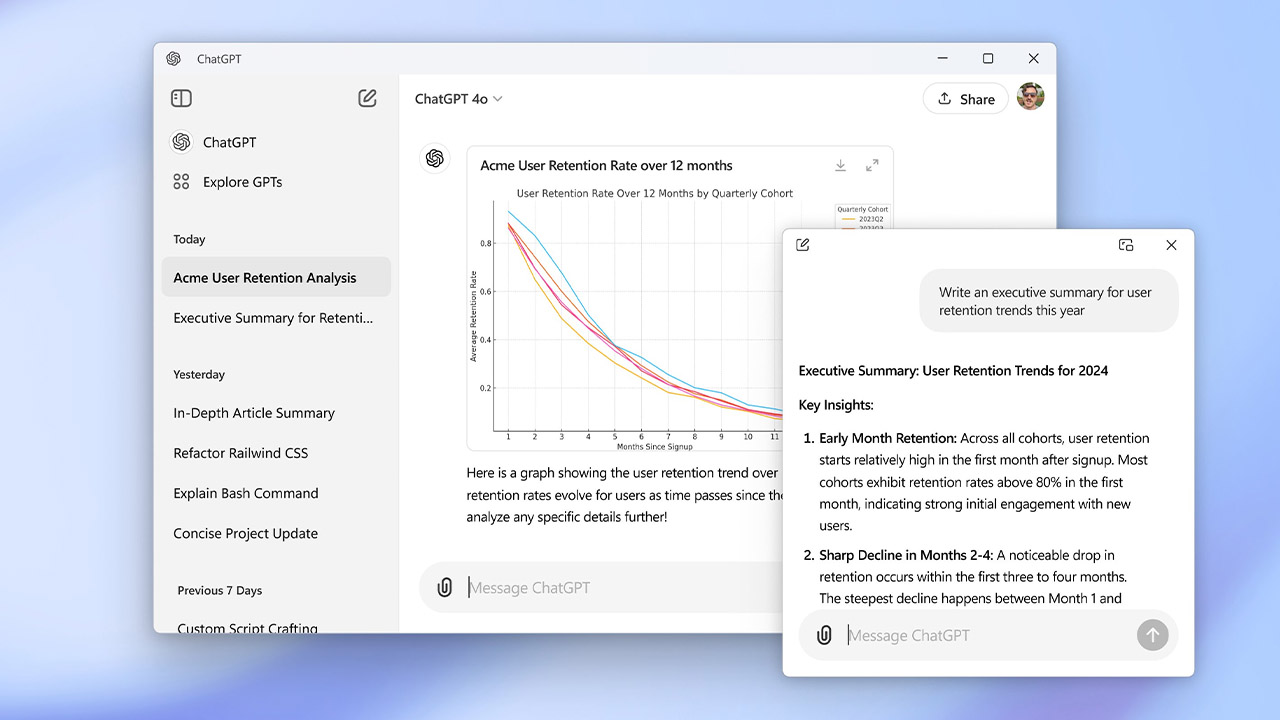Click the 'Today' section label

pyautogui.click(x=189, y=240)
